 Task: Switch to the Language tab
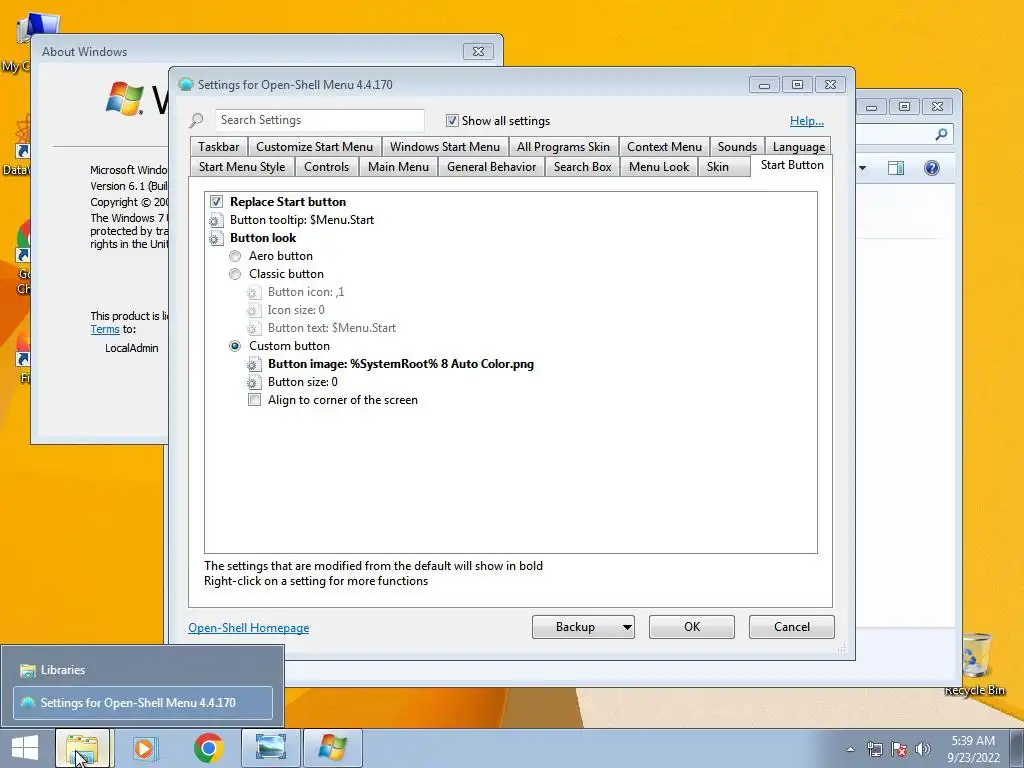799,147
